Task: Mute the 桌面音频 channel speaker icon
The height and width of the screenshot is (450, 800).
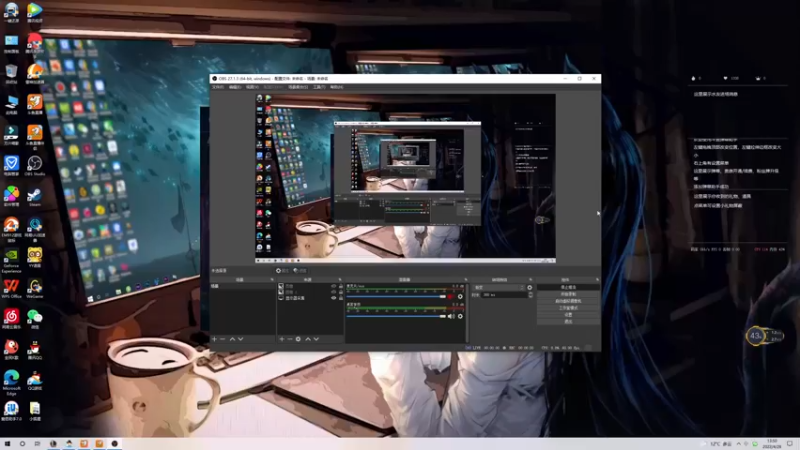Action: tap(451, 316)
